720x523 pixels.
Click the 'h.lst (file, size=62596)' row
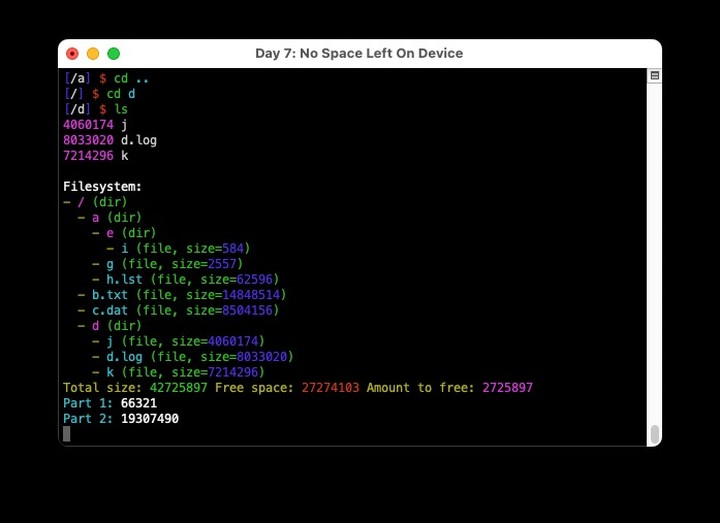(186, 279)
